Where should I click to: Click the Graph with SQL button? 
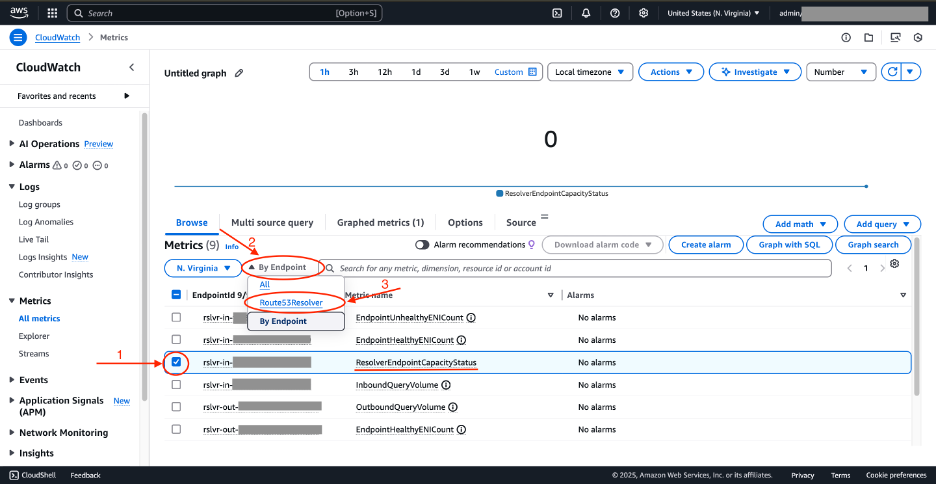click(x=790, y=245)
